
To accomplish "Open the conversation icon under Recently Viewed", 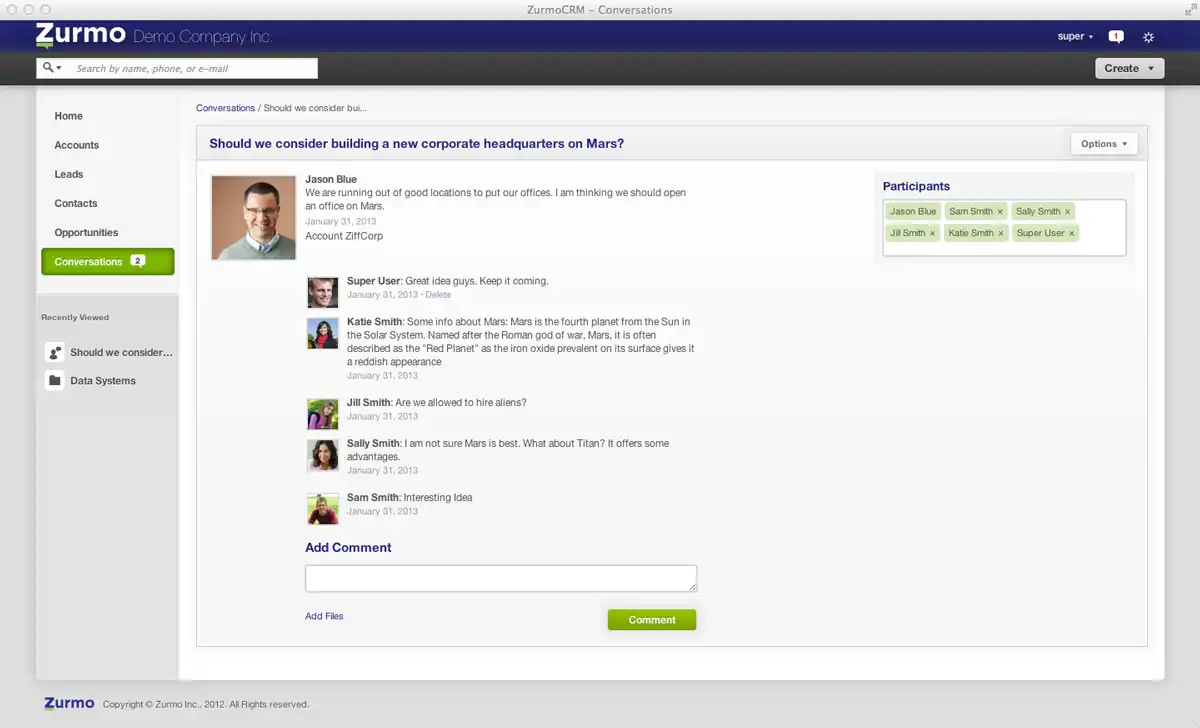I will coord(55,353).
